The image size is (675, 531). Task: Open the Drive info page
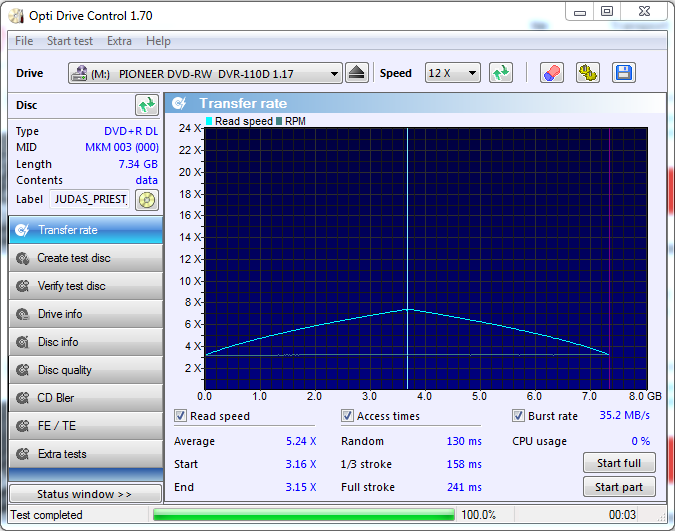[x=86, y=314]
